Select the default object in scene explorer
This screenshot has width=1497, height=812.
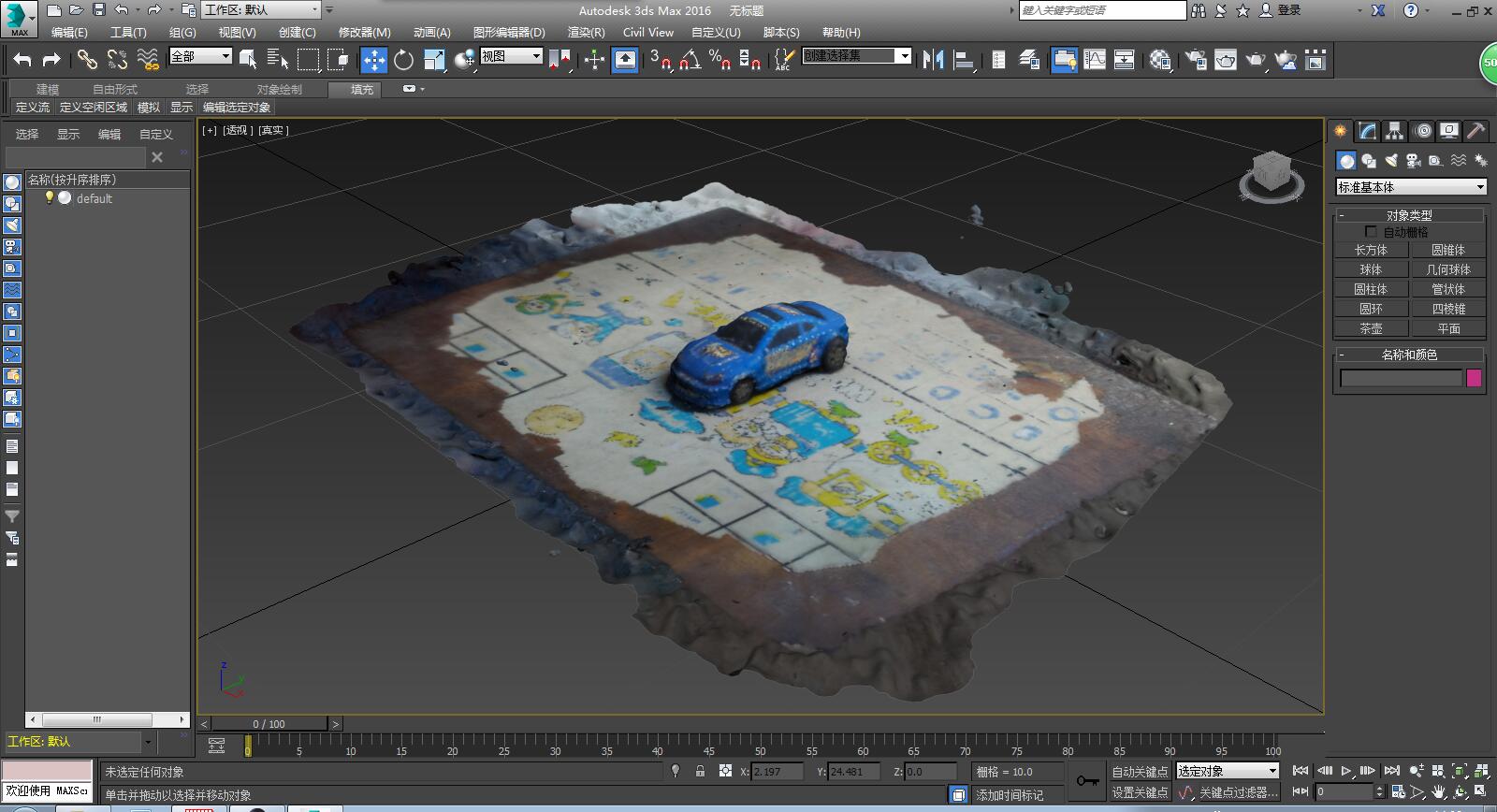94,198
